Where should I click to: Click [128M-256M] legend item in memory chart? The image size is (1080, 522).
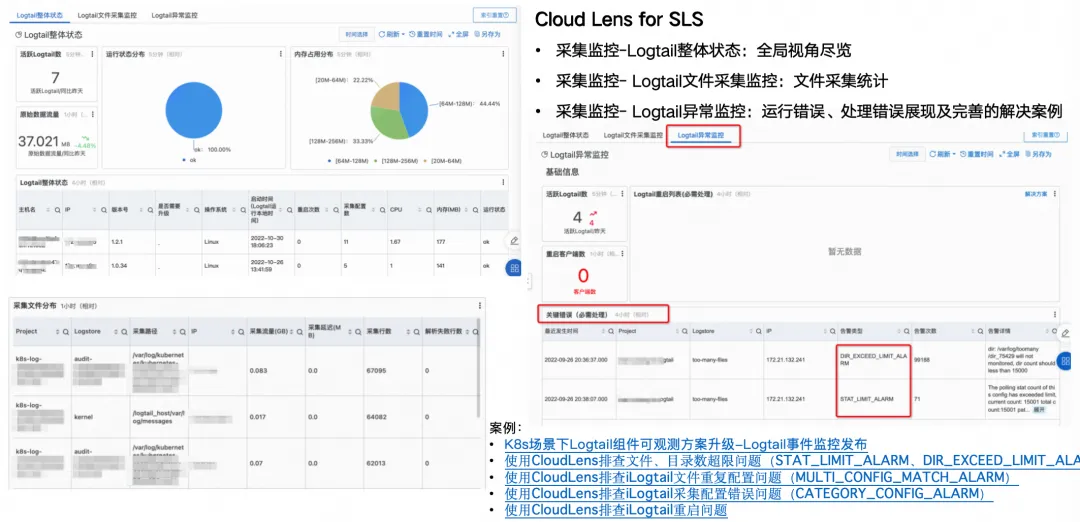[x=396, y=160]
